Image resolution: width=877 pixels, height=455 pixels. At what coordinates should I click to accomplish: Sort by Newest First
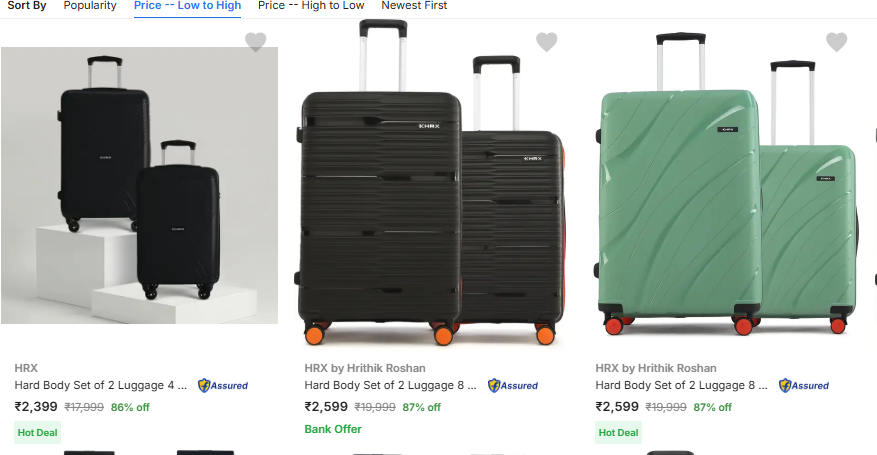point(414,6)
